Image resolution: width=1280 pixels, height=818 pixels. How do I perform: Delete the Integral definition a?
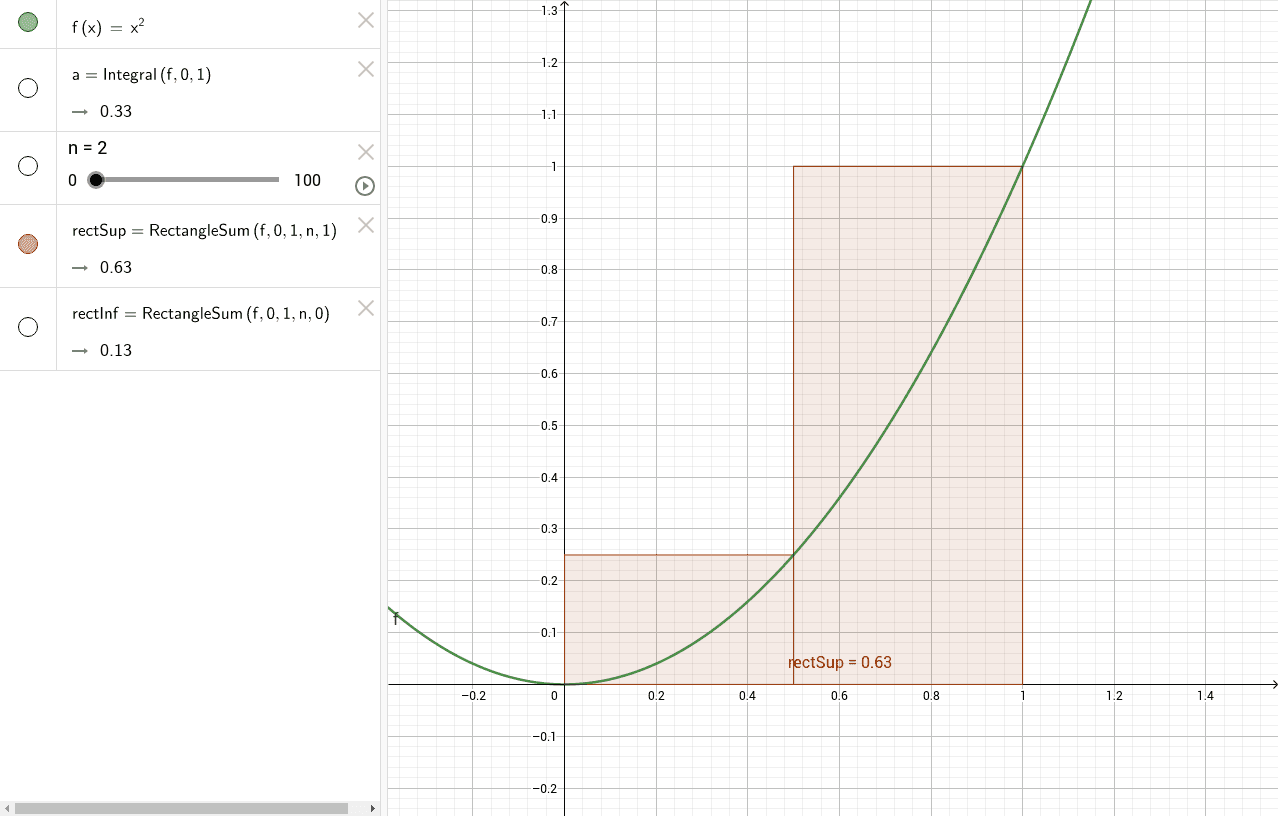(x=365, y=69)
